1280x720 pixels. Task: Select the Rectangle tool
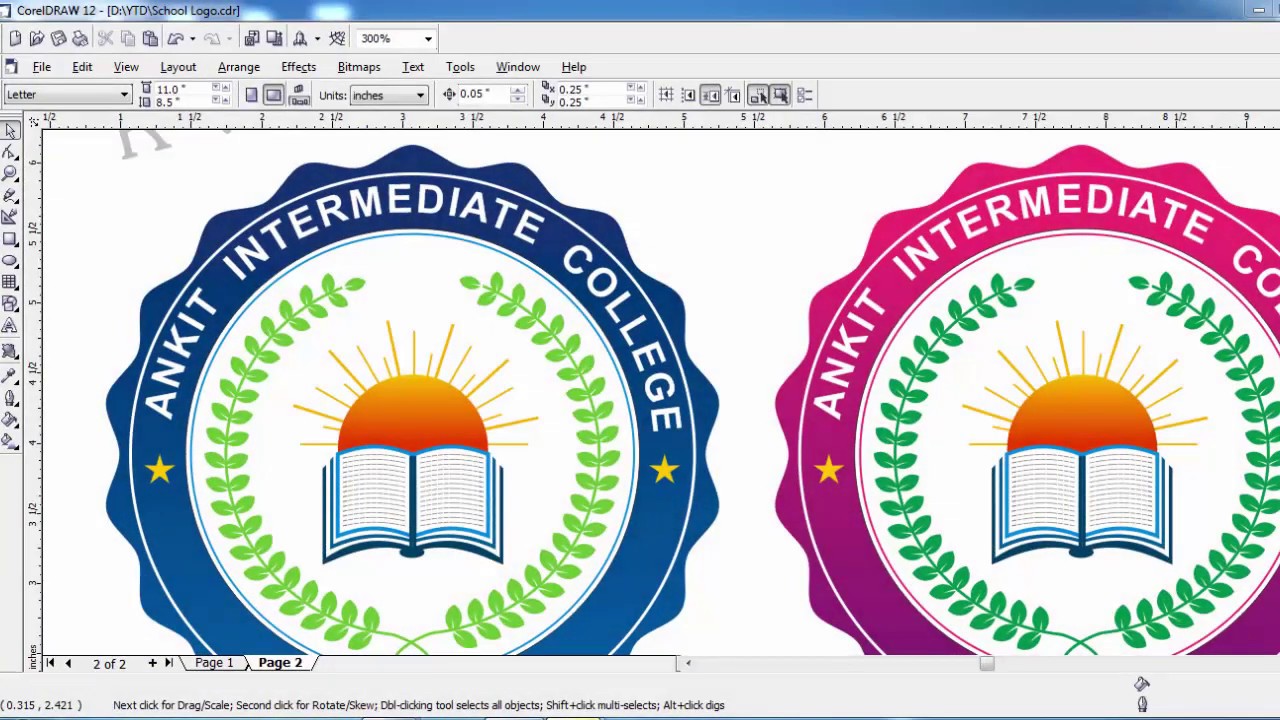click(x=10, y=239)
